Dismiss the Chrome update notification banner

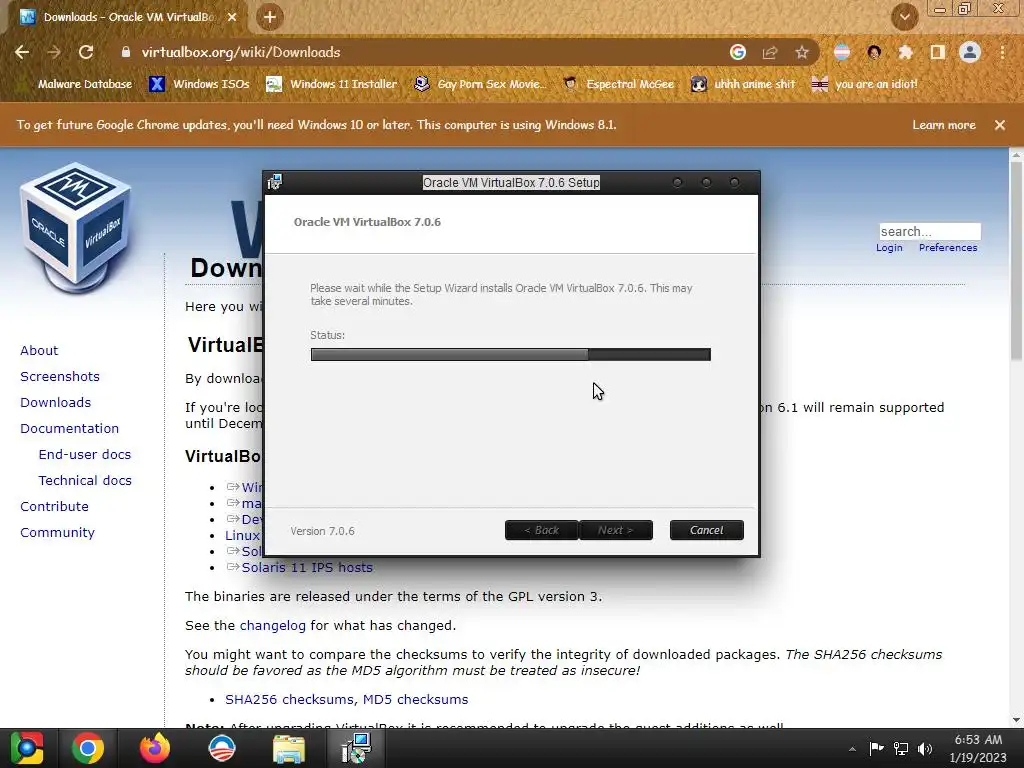(x=1000, y=125)
